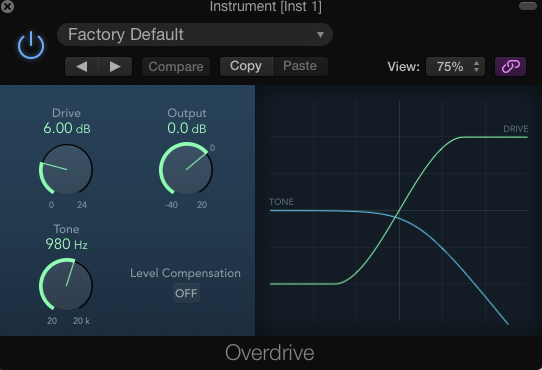This screenshot has width=542, height=370.
Task: Load the next preset with right arrow
Action: coord(115,66)
